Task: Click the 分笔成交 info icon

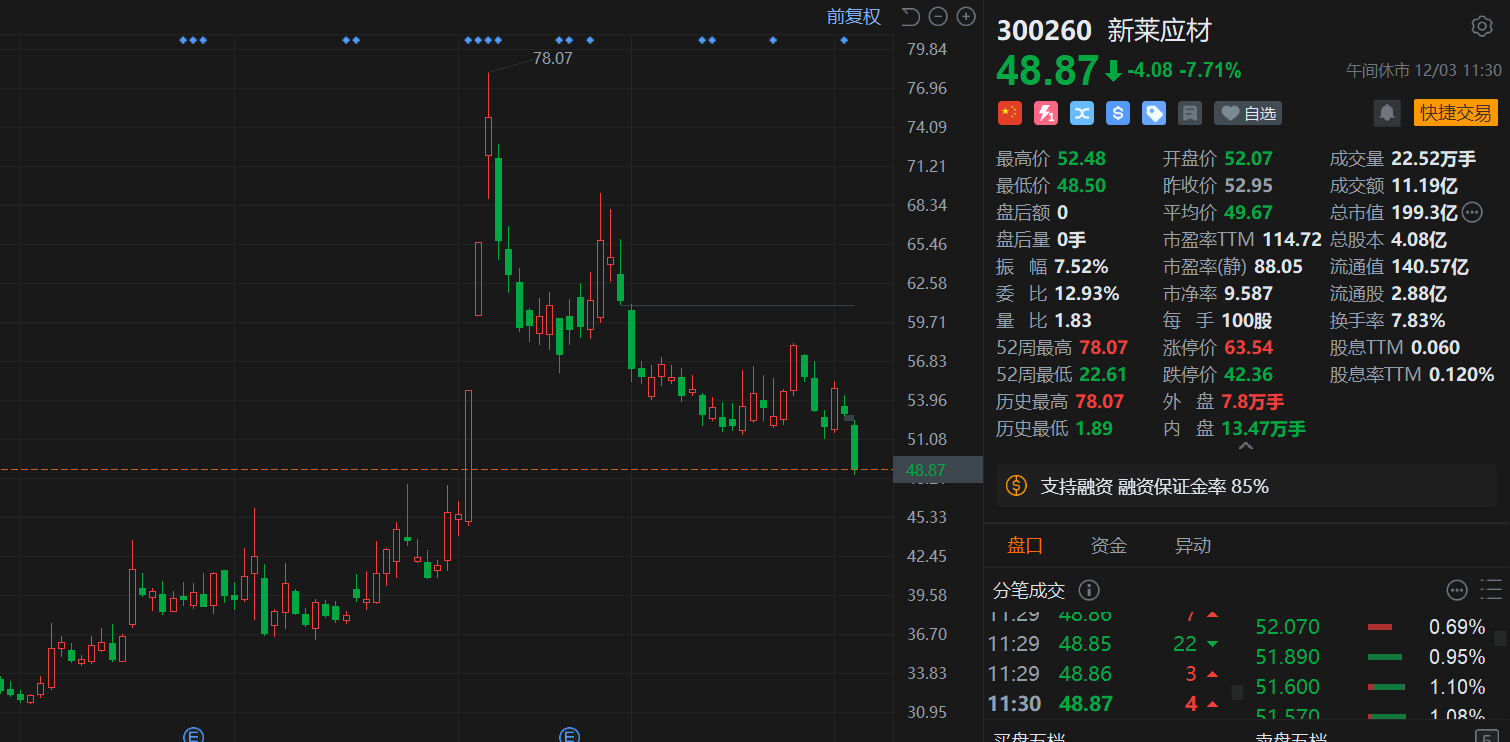Action: [1090, 590]
